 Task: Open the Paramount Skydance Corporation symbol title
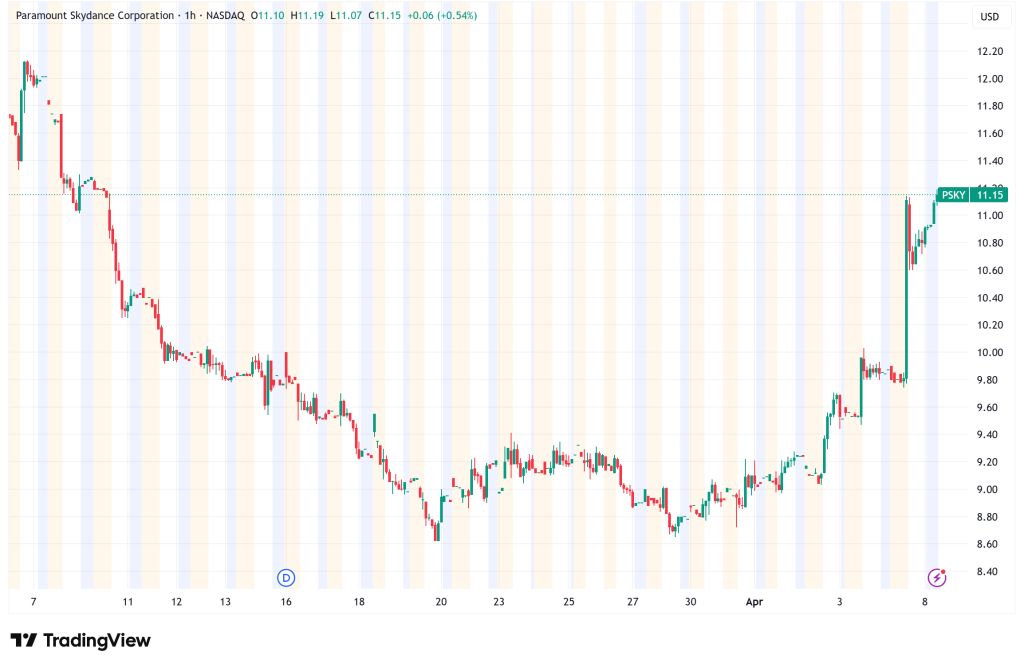point(92,16)
